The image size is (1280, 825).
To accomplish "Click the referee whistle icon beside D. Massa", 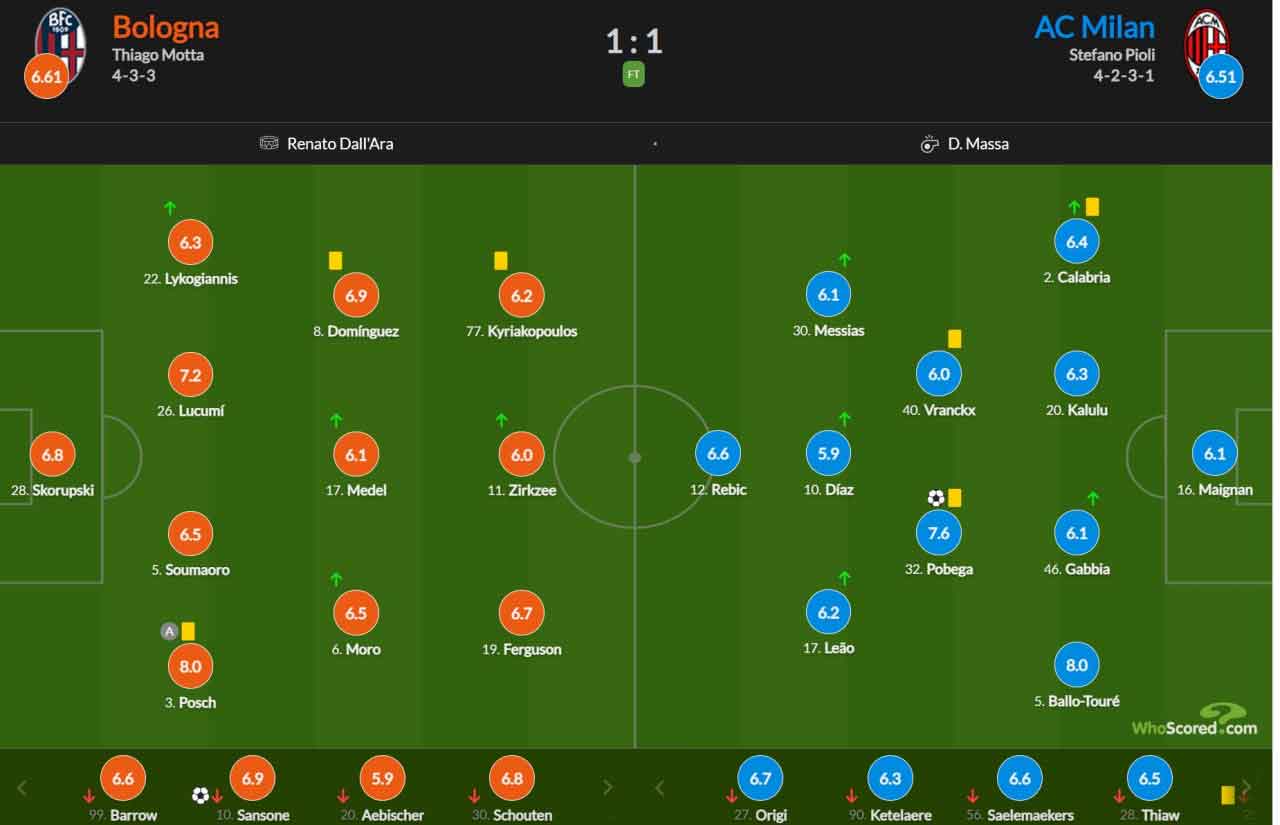I will coord(929,143).
